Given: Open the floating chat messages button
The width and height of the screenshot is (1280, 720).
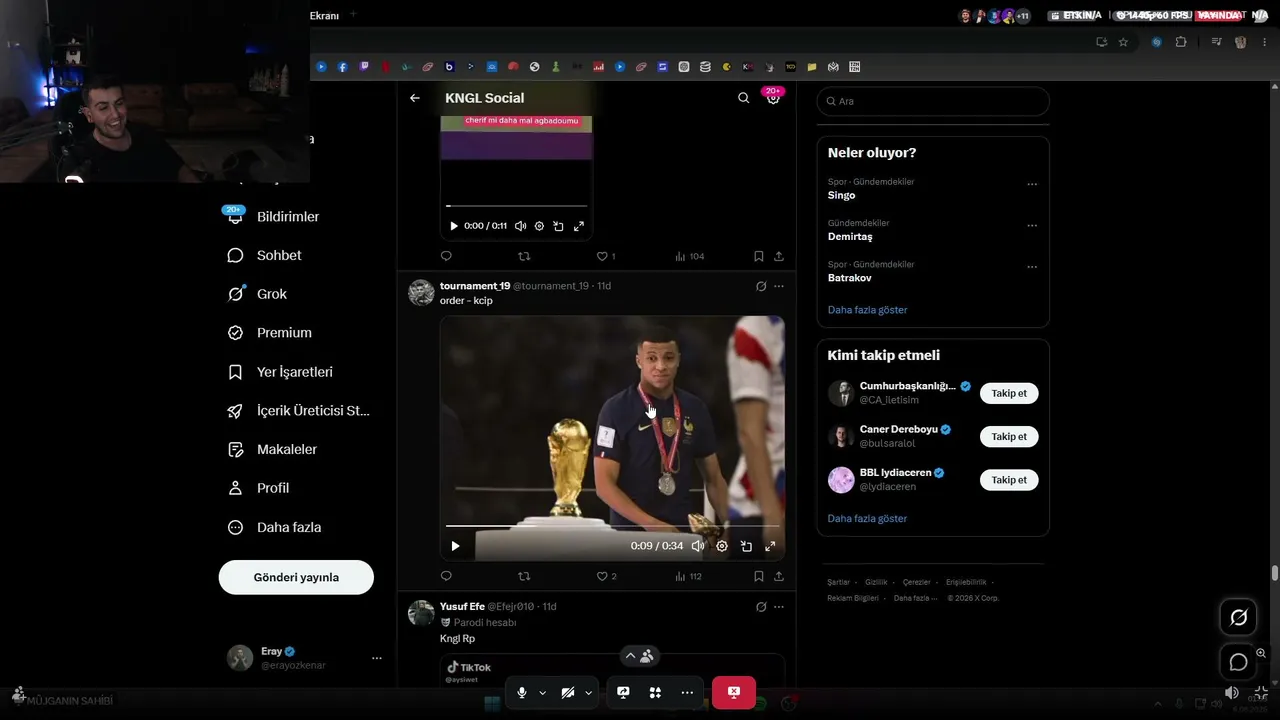Looking at the screenshot, I should point(1238,662).
